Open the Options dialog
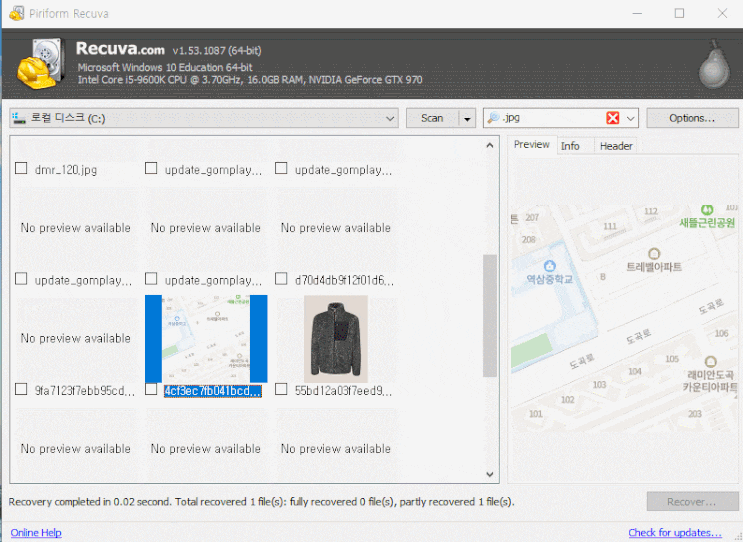The height and width of the screenshot is (542, 743). pos(692,118)
